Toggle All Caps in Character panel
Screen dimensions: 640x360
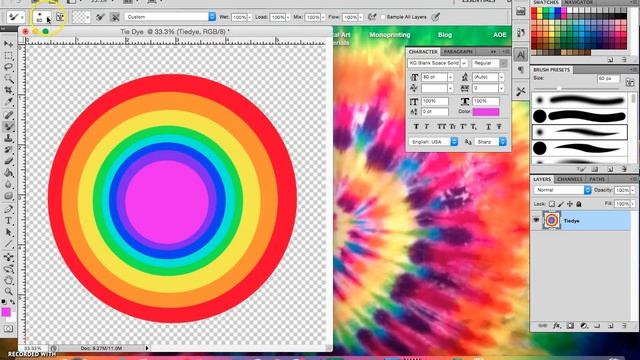[442, 127]
